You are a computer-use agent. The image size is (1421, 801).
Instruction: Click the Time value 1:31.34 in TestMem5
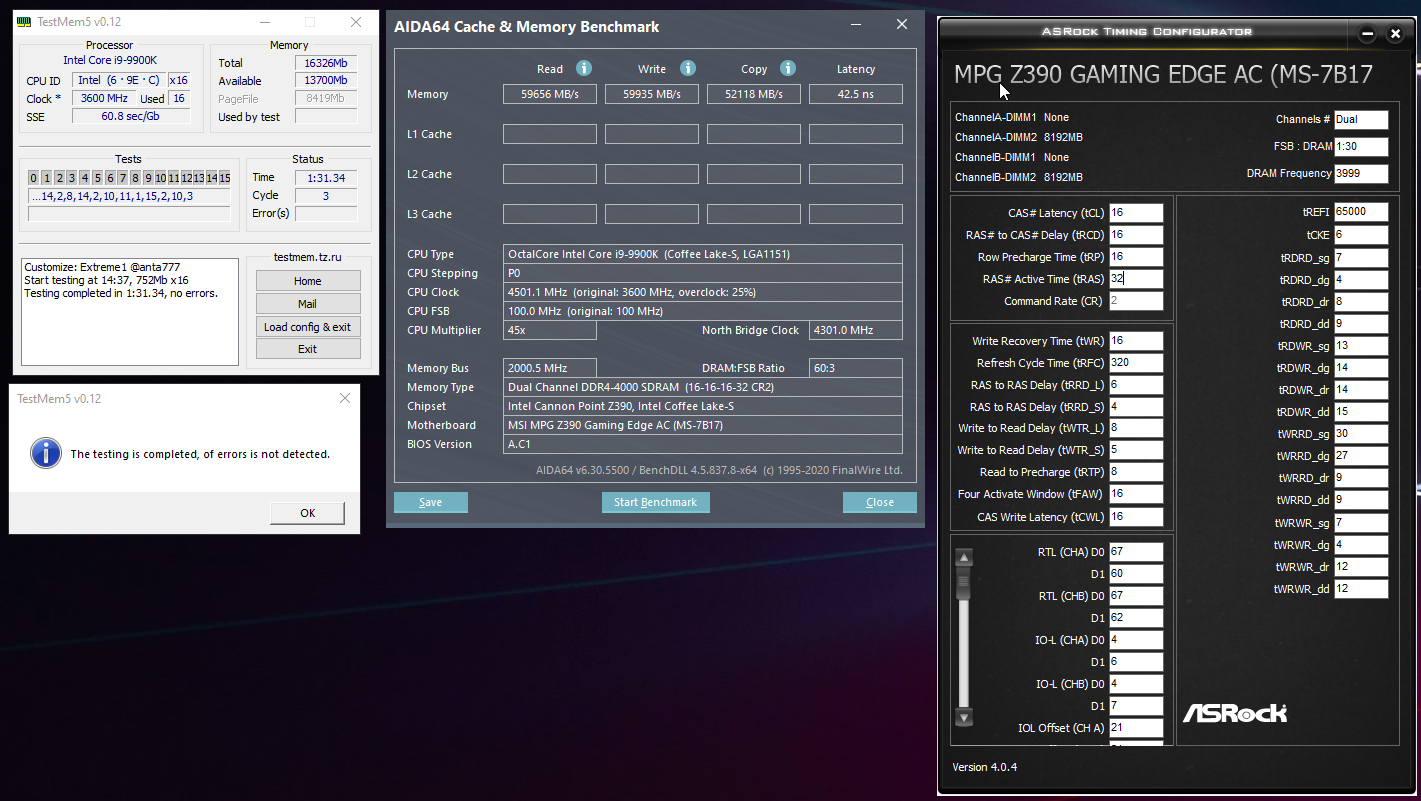click(326, 178)
